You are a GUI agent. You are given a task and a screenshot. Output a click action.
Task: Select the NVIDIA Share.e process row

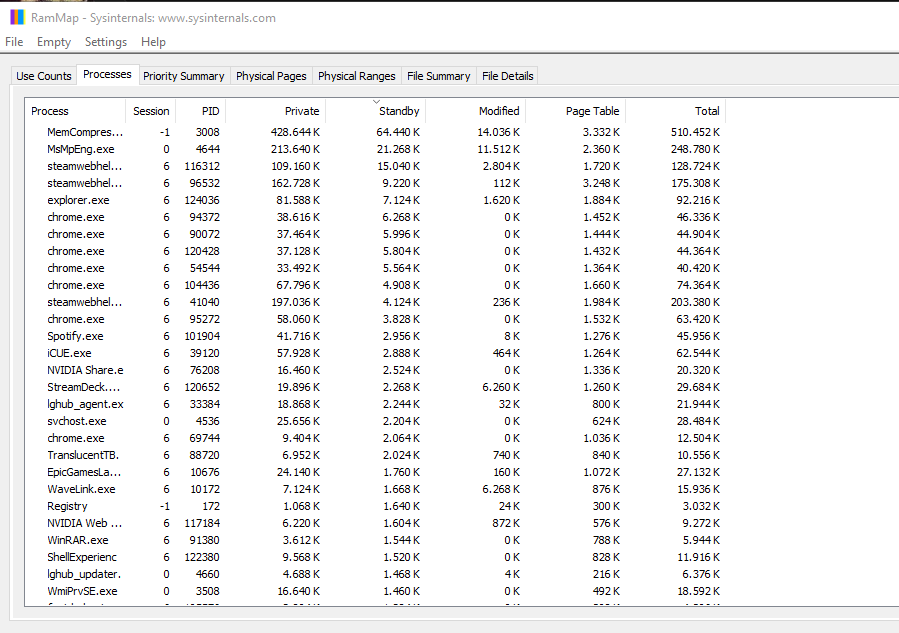(376, 370)
